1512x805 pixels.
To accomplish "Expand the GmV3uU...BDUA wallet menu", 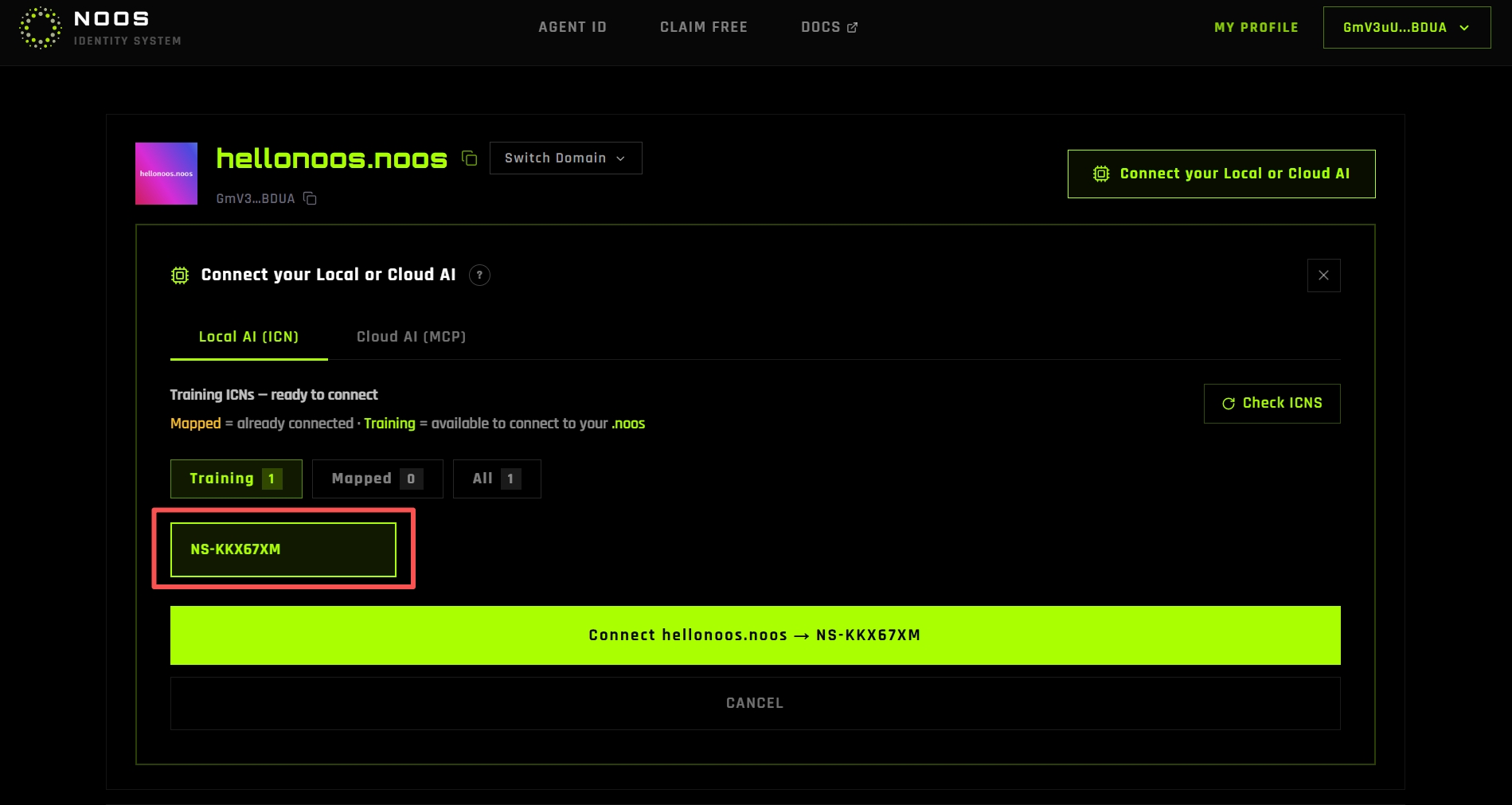I will point(1406,28).
